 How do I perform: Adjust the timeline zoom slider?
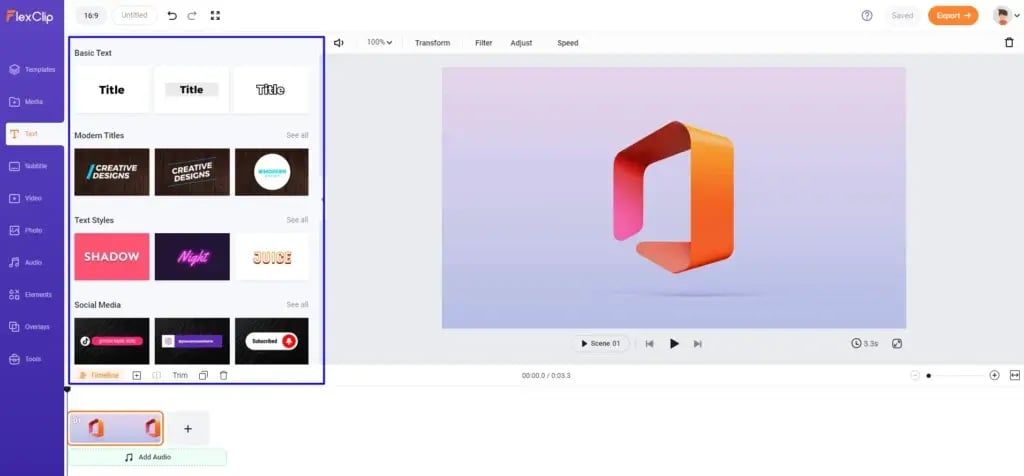click(929, 375)
